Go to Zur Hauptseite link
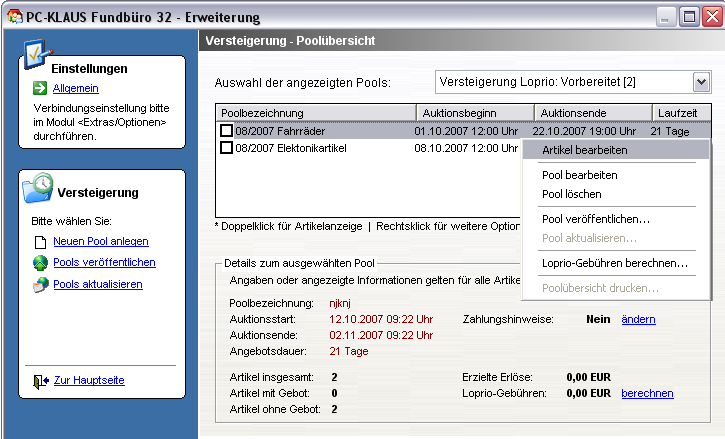725x439 pixels. point(89,381)
